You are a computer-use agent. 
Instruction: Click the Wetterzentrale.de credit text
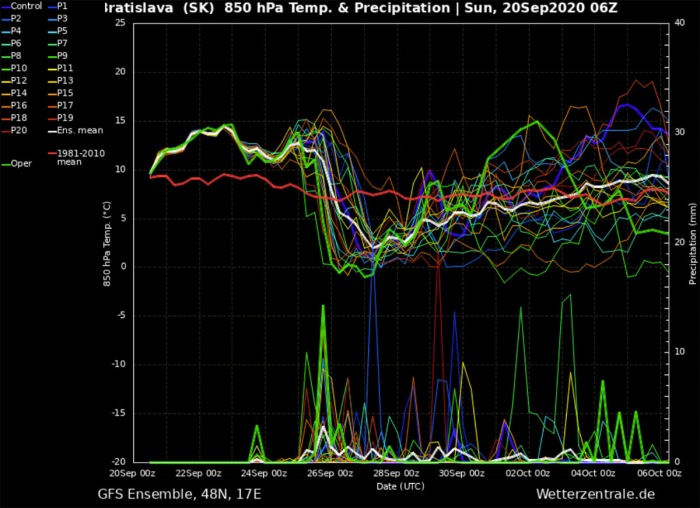click(x=596, y=495)
